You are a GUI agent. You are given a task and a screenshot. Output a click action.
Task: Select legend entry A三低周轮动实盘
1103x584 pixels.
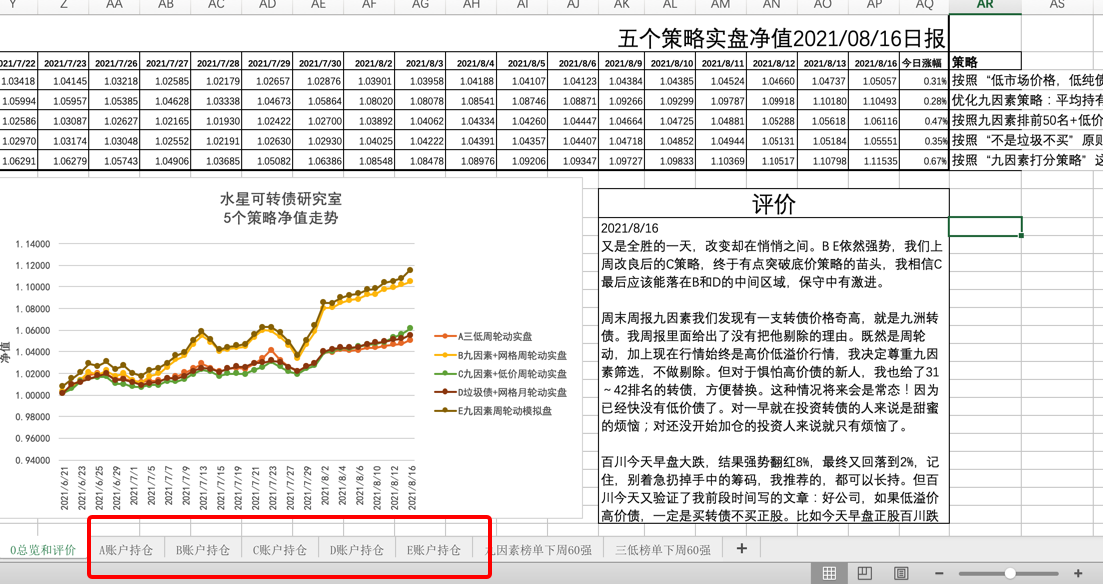coord(496,336)
